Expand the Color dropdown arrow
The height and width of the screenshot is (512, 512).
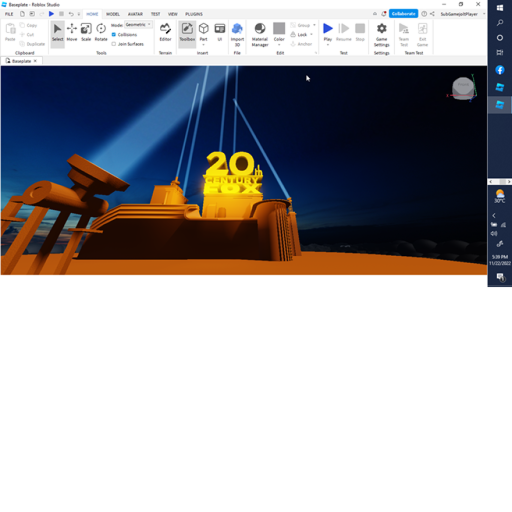[279, 45]
